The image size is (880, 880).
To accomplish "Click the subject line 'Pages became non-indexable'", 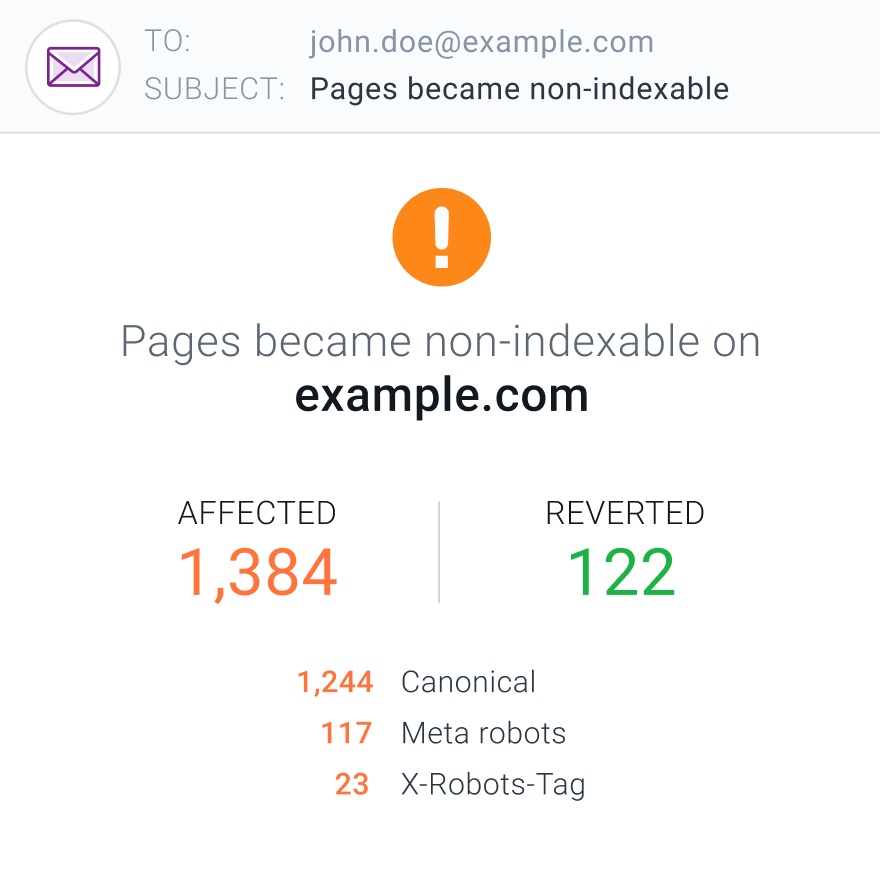I will point(520,89).
